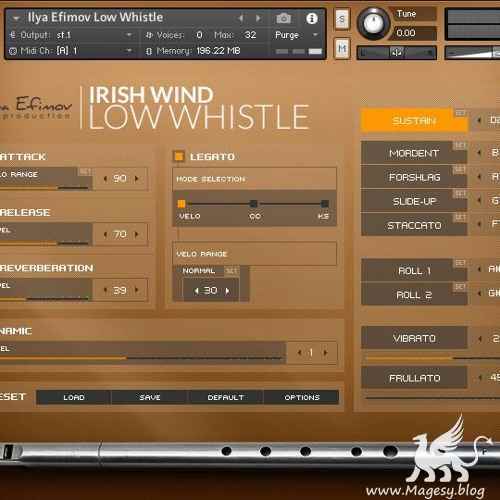Click SET tag on Sustain button
Viewport: 500px width, 500px height.
460,113
